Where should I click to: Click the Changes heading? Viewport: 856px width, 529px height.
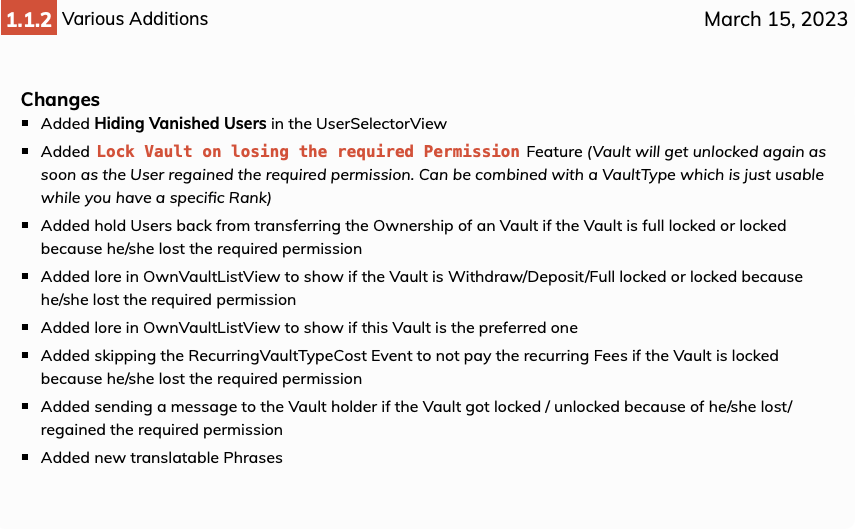[x=60, y=99]
